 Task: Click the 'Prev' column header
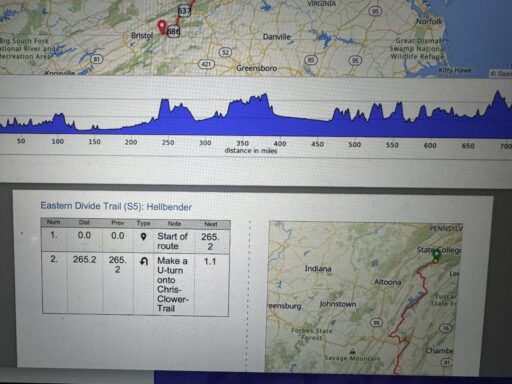(x=118, y=223)
